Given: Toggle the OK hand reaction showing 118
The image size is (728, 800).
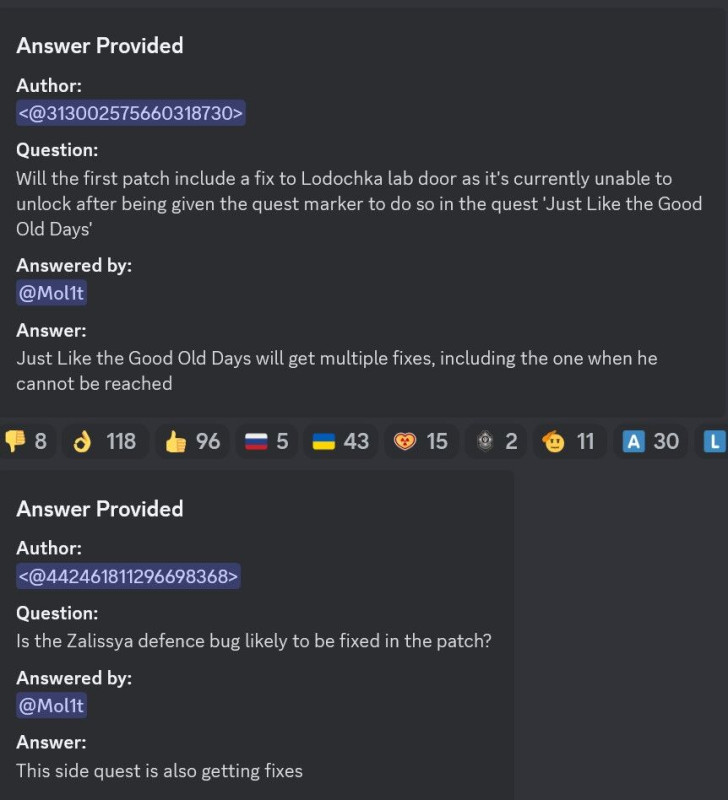Looking at the screenshot, I should [106, 441].
